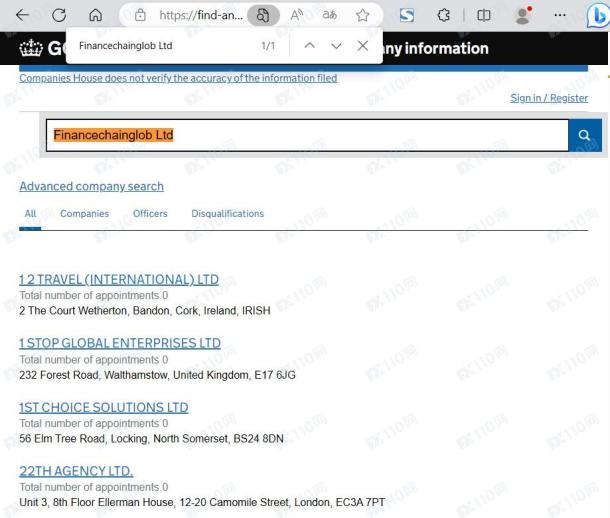Open 22TH AGENCY LTD. result

76,471
